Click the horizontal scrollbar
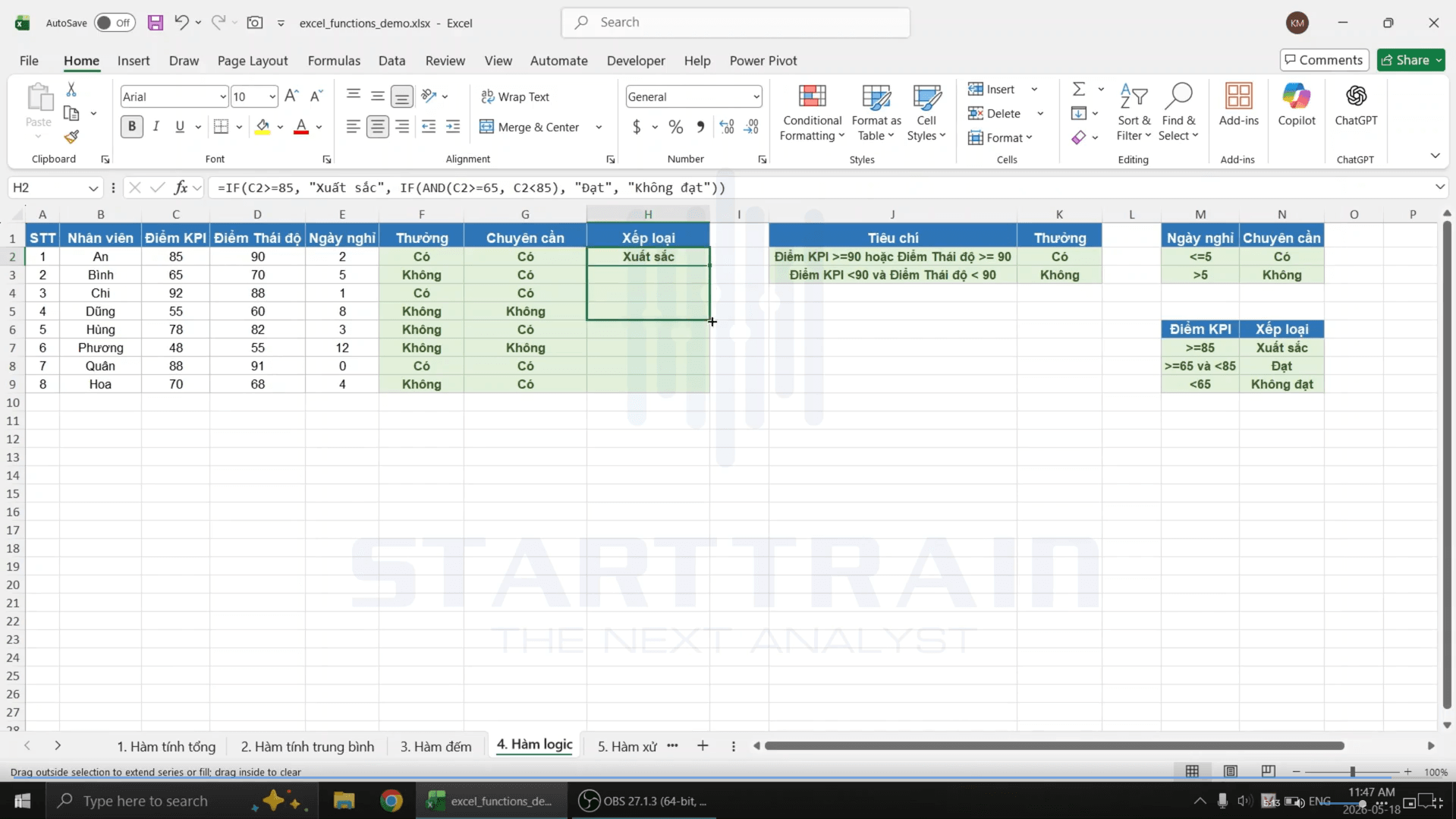This screenshot has height=819, width=1456. pos(1054,746)
